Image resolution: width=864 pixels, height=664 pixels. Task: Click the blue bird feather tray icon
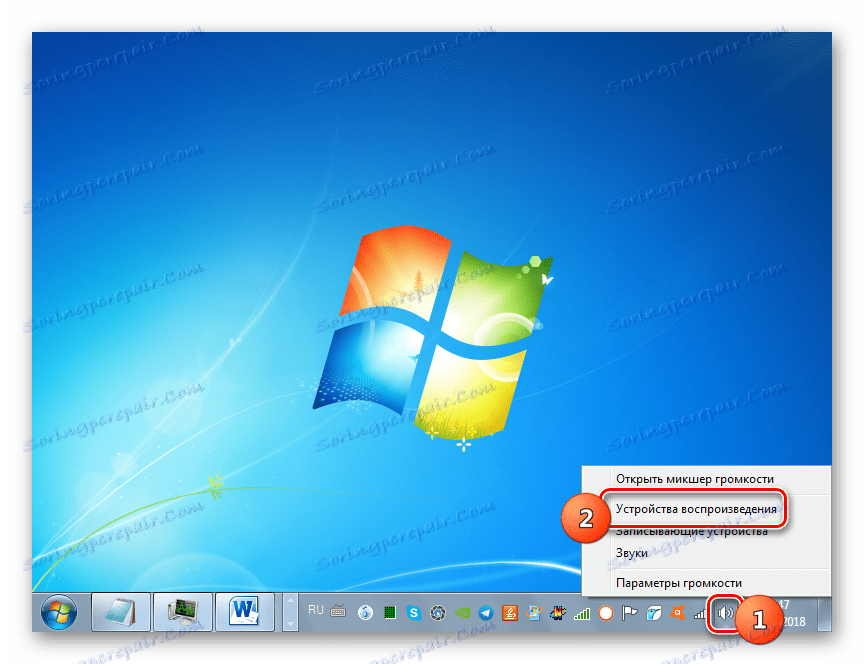tap(654, 613)
